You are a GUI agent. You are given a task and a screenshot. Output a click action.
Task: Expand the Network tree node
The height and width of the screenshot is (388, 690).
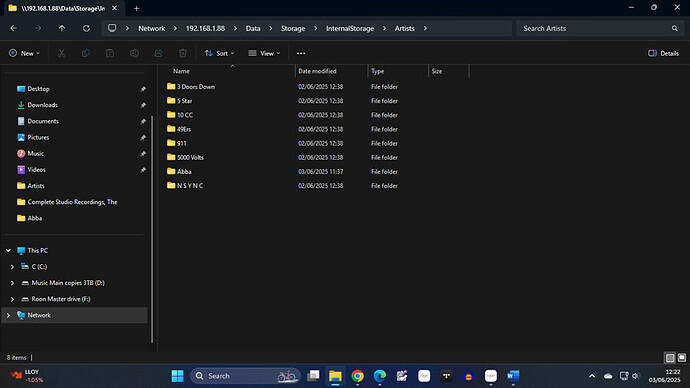click(x=8, y=315)
